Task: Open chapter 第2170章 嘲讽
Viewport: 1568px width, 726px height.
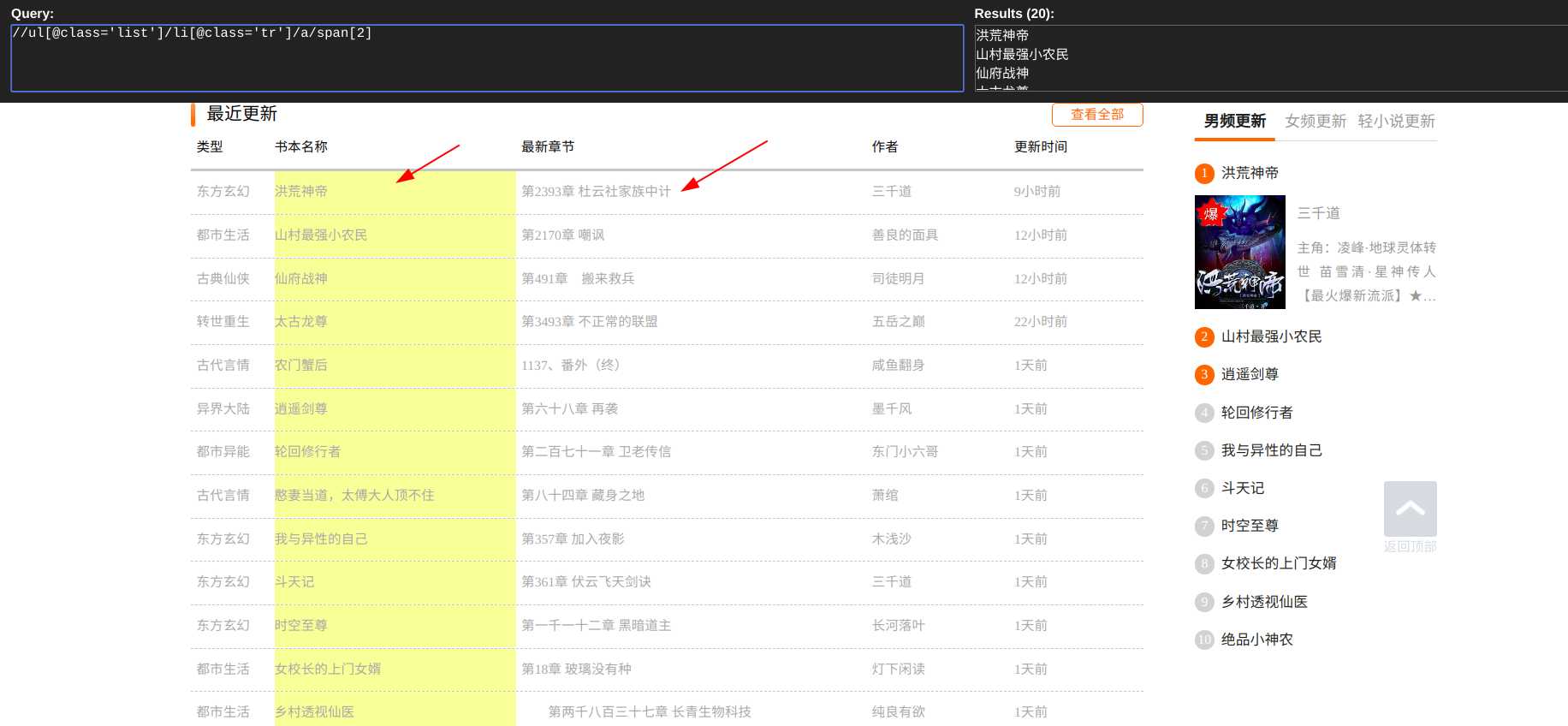Action: [x=562, y=235]
